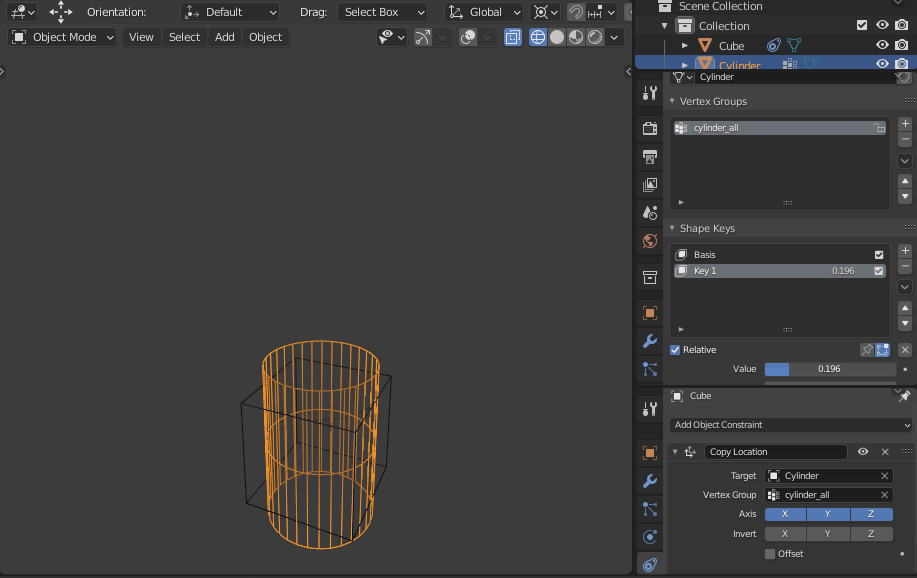Remove the Cylinder target with the X button

click(x=884, y=475)
